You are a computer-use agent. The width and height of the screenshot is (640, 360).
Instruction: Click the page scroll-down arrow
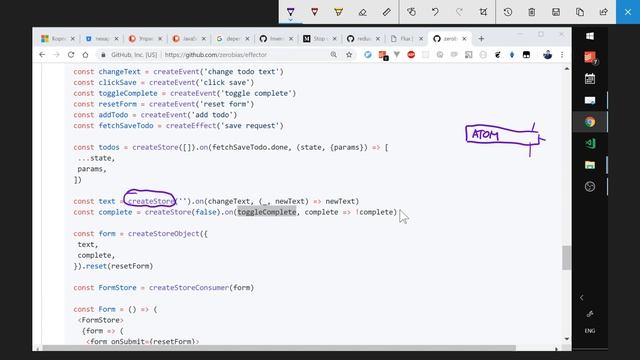(x=567, y=339)
